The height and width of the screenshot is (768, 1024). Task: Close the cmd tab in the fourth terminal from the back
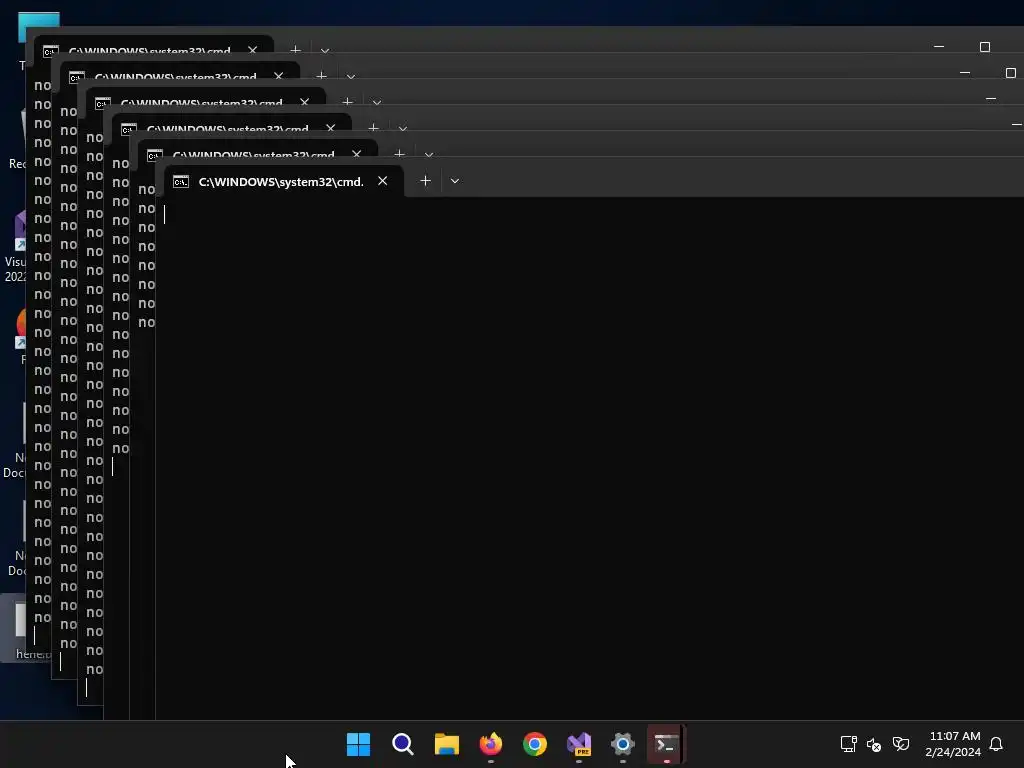tap(330, 128)
